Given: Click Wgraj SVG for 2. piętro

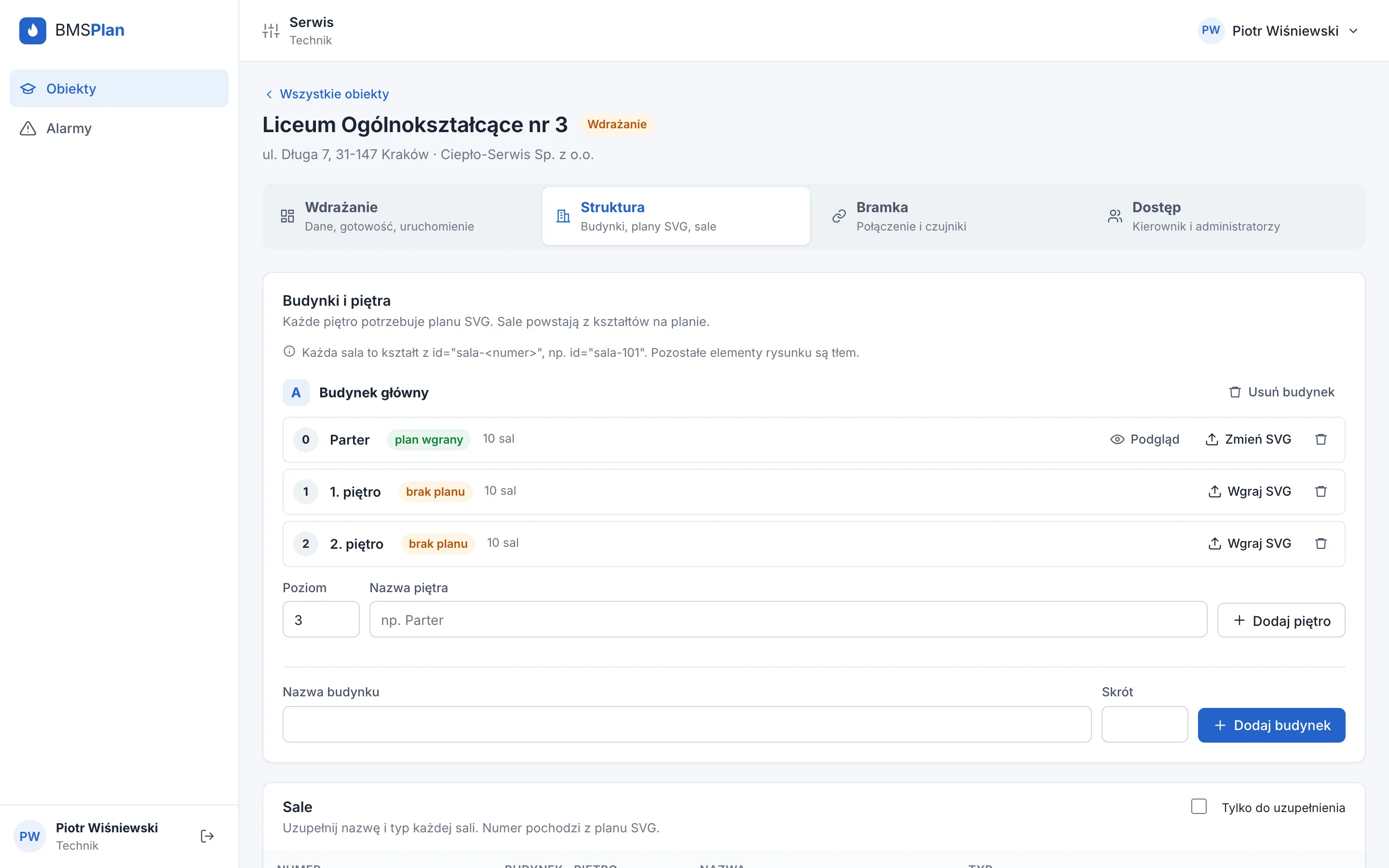Looking at the screenshot, I should click(x=1250, y=543).
